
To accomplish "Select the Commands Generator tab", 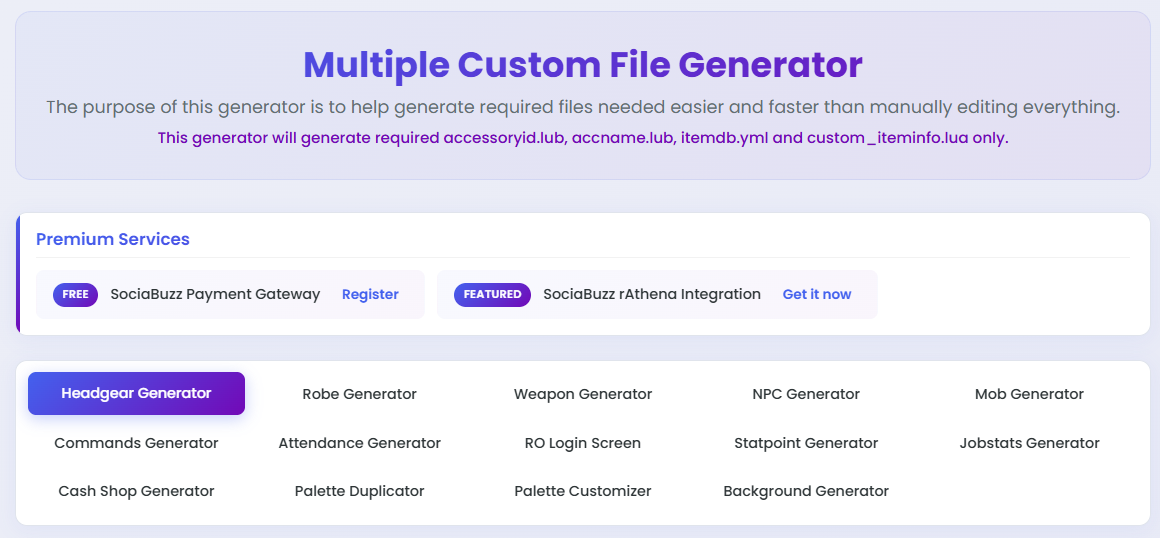I will point(136,443).
